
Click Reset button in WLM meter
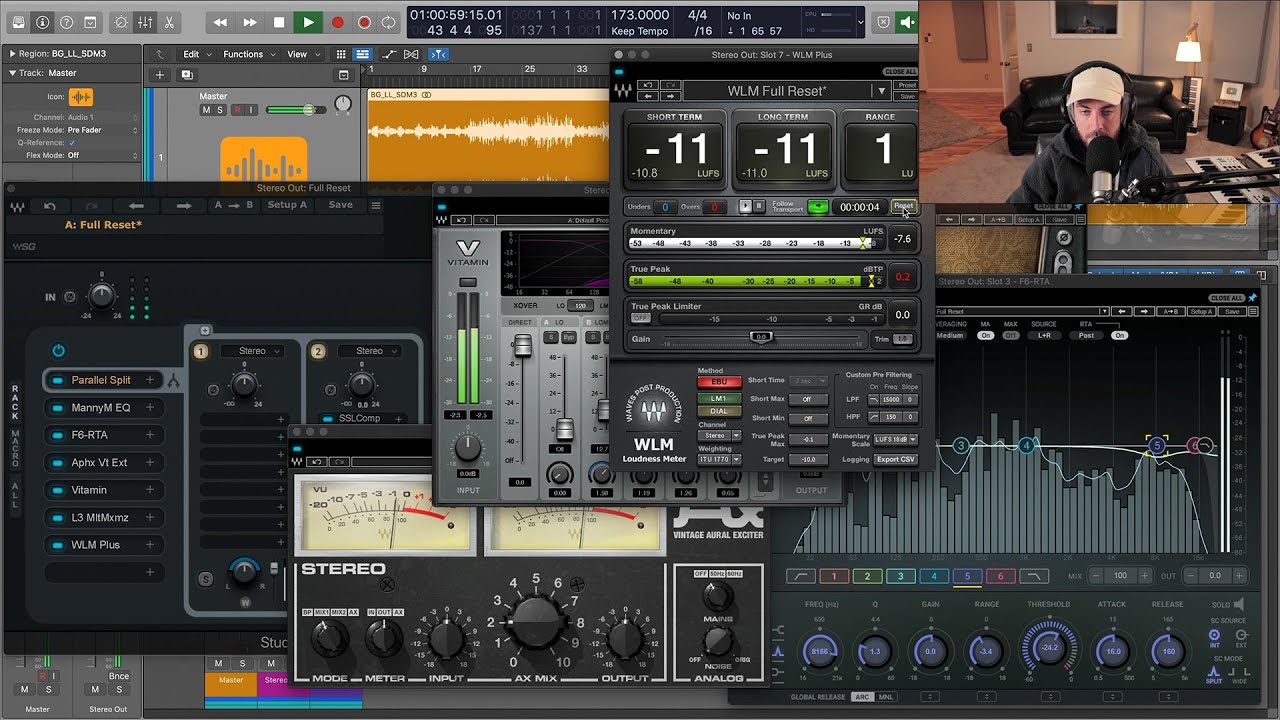(x=903, y=207)
